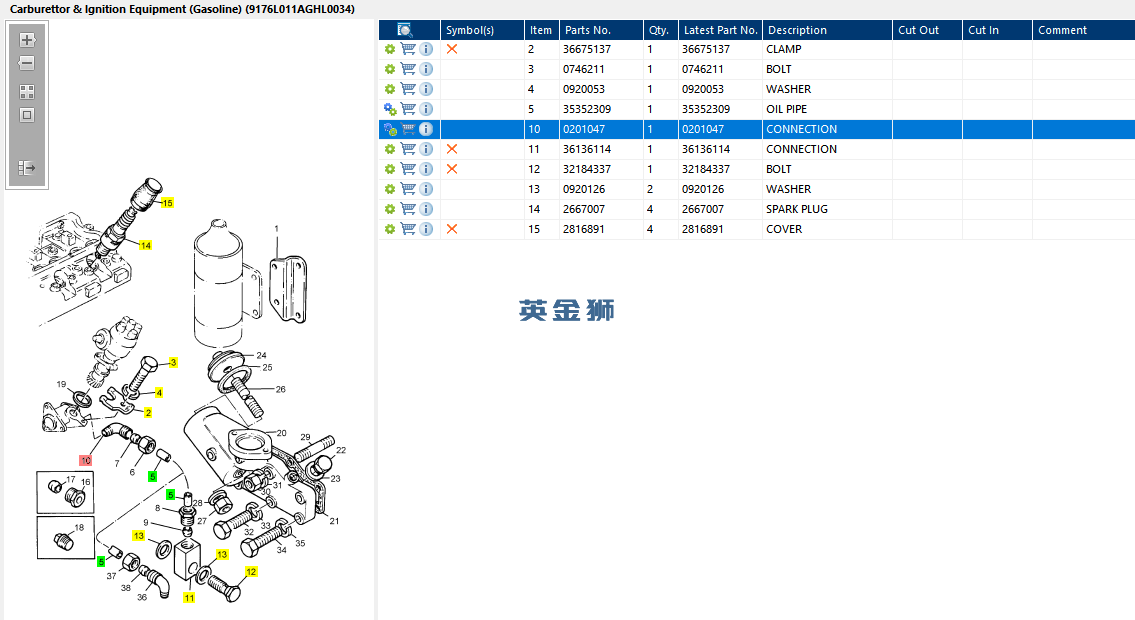
Task: Add SPARK PLUG 2667007 to cart
Action: tap(408, 209)
